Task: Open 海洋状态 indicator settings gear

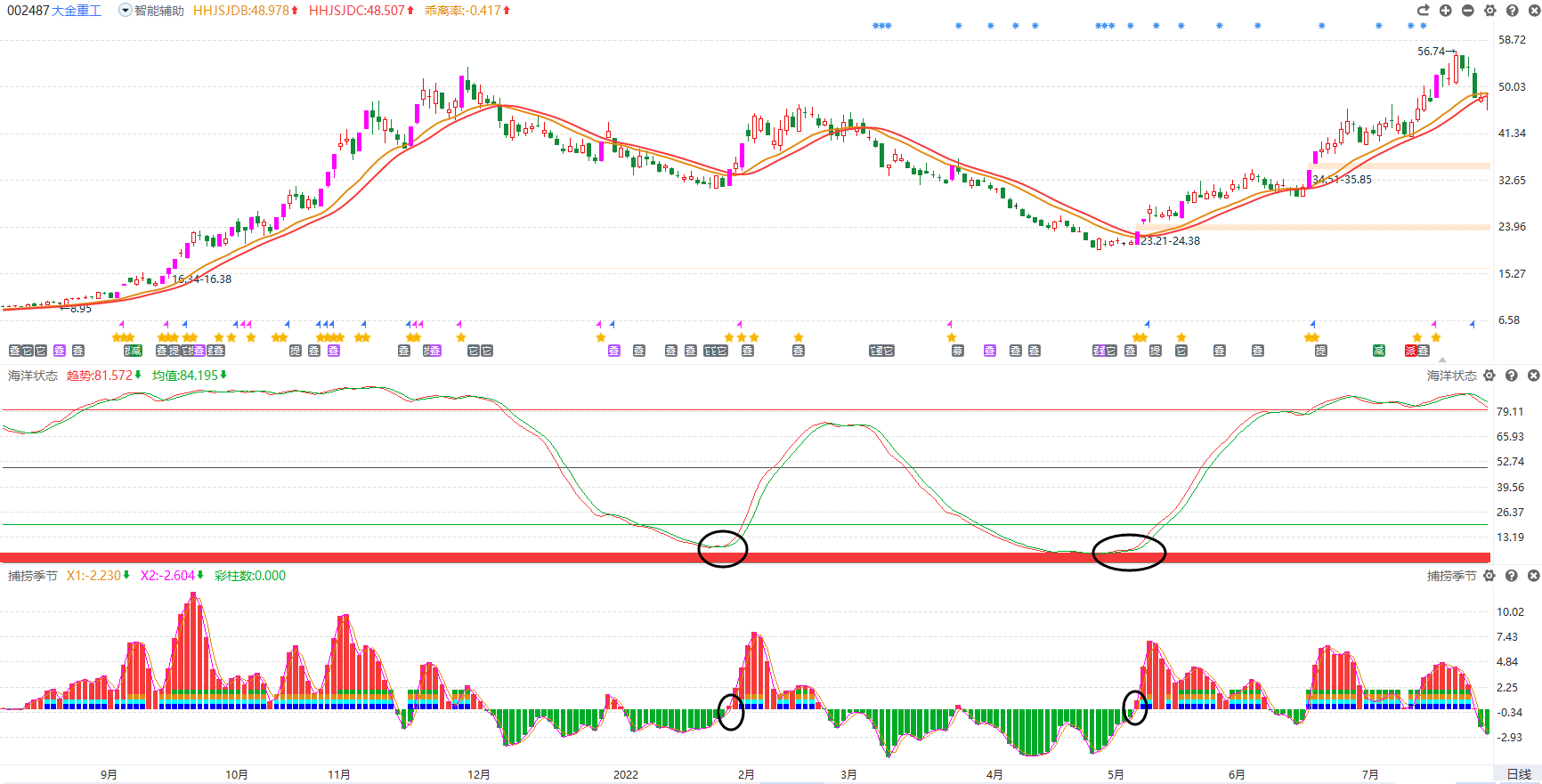Action: pos(1489,376)
